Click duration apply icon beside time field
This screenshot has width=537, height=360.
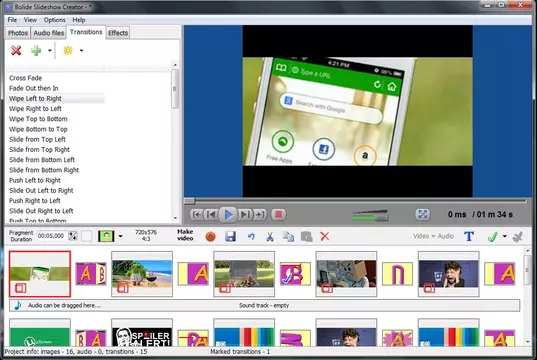click(73, 236)
